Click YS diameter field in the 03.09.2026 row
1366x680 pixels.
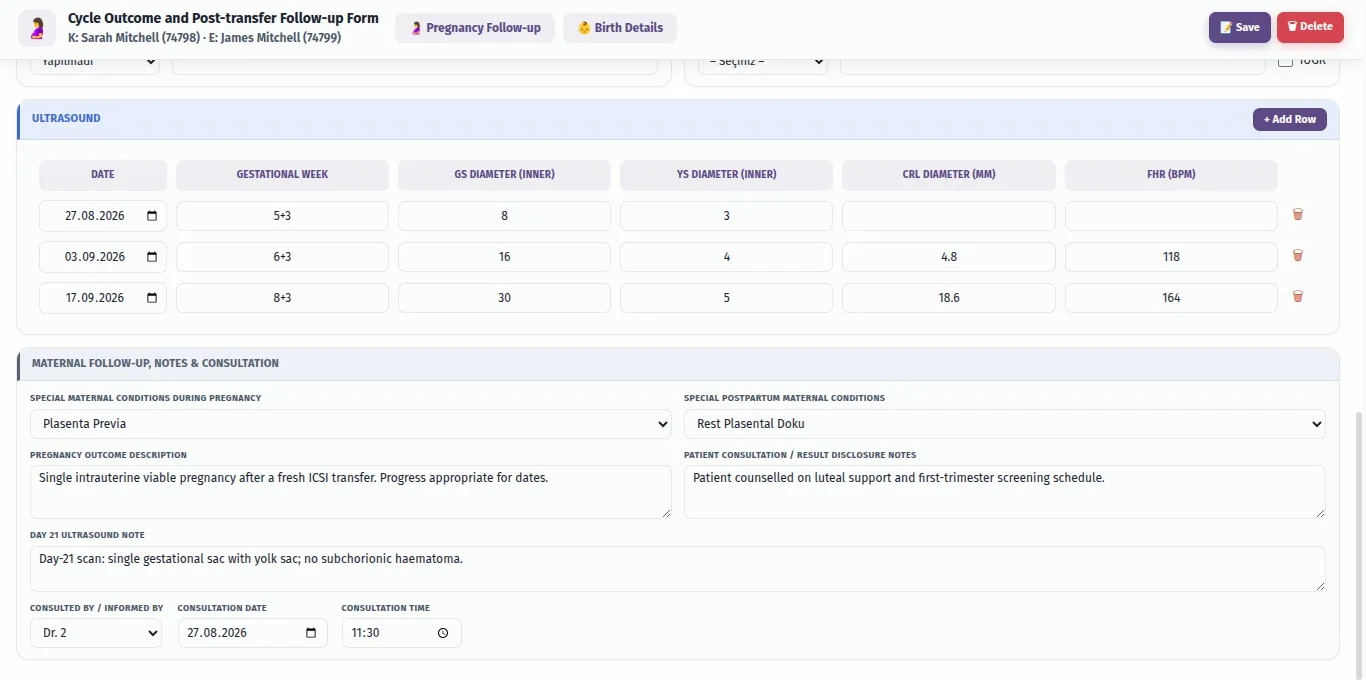pos(726,257)
